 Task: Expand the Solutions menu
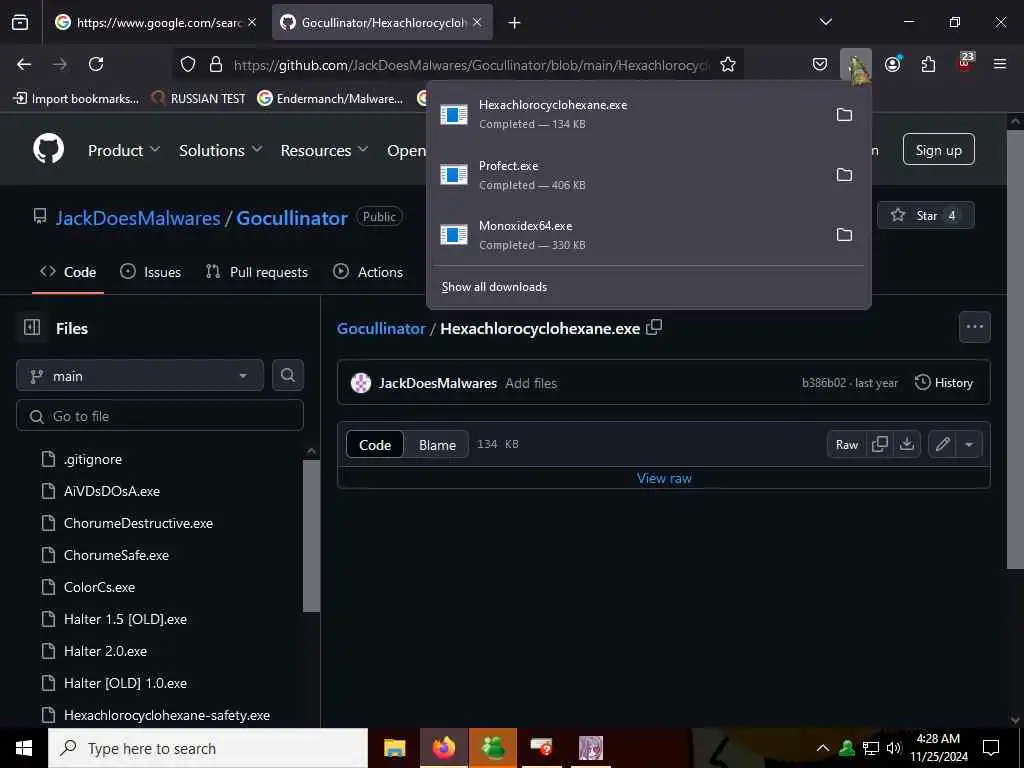(221, 150)
